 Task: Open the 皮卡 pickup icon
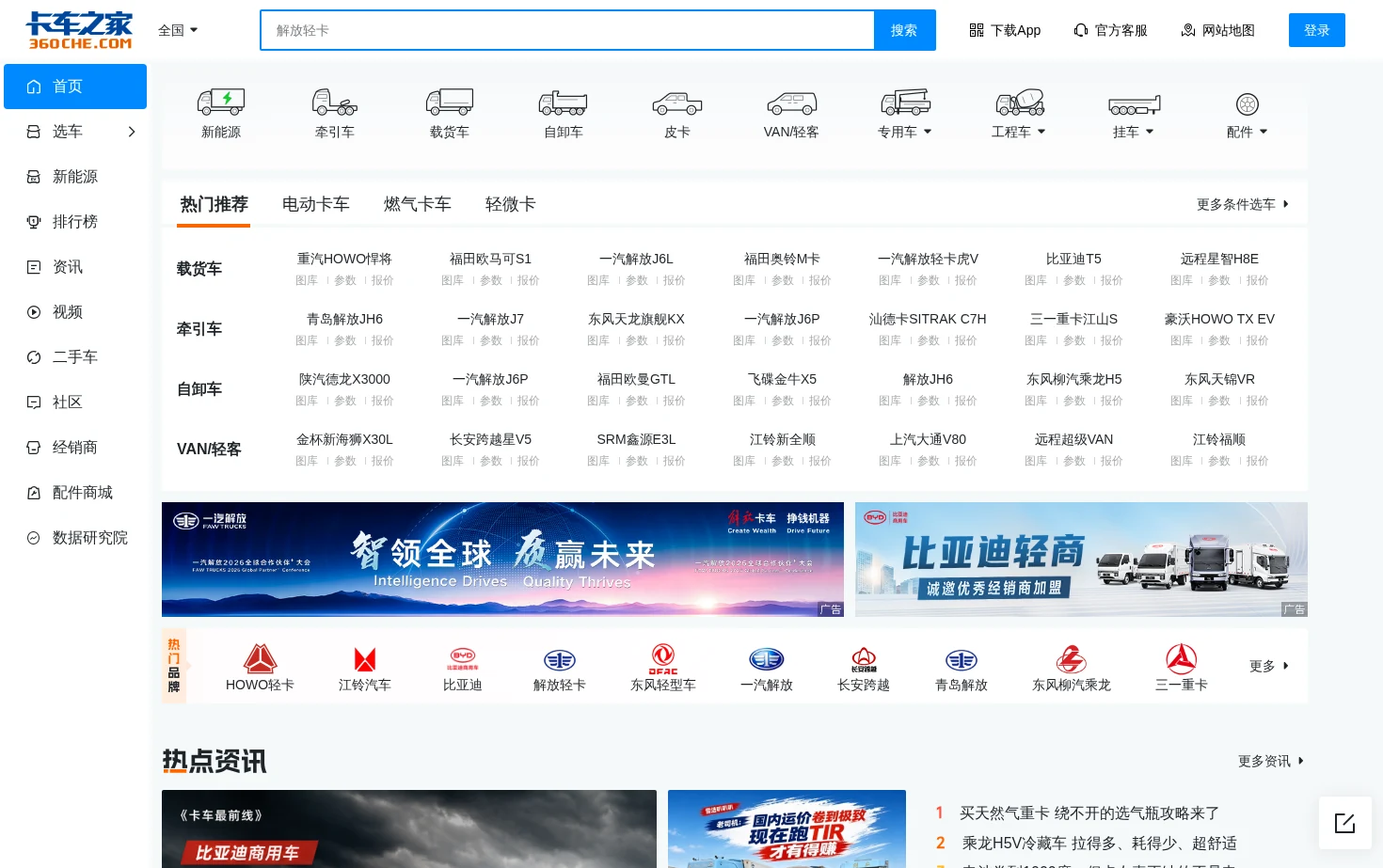(x=677, y=103)
